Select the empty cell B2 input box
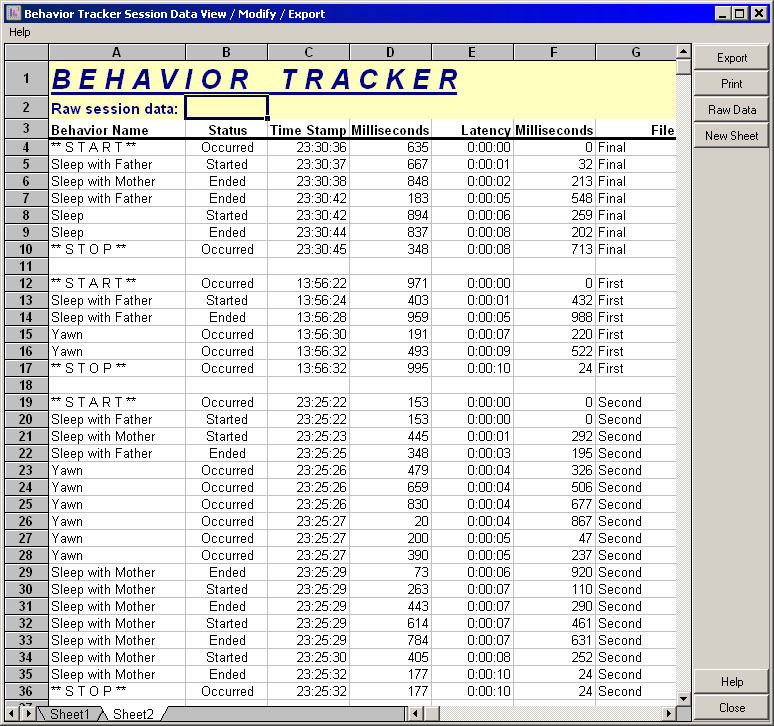This screenshot has width=774, height=726. coord(227,108)
